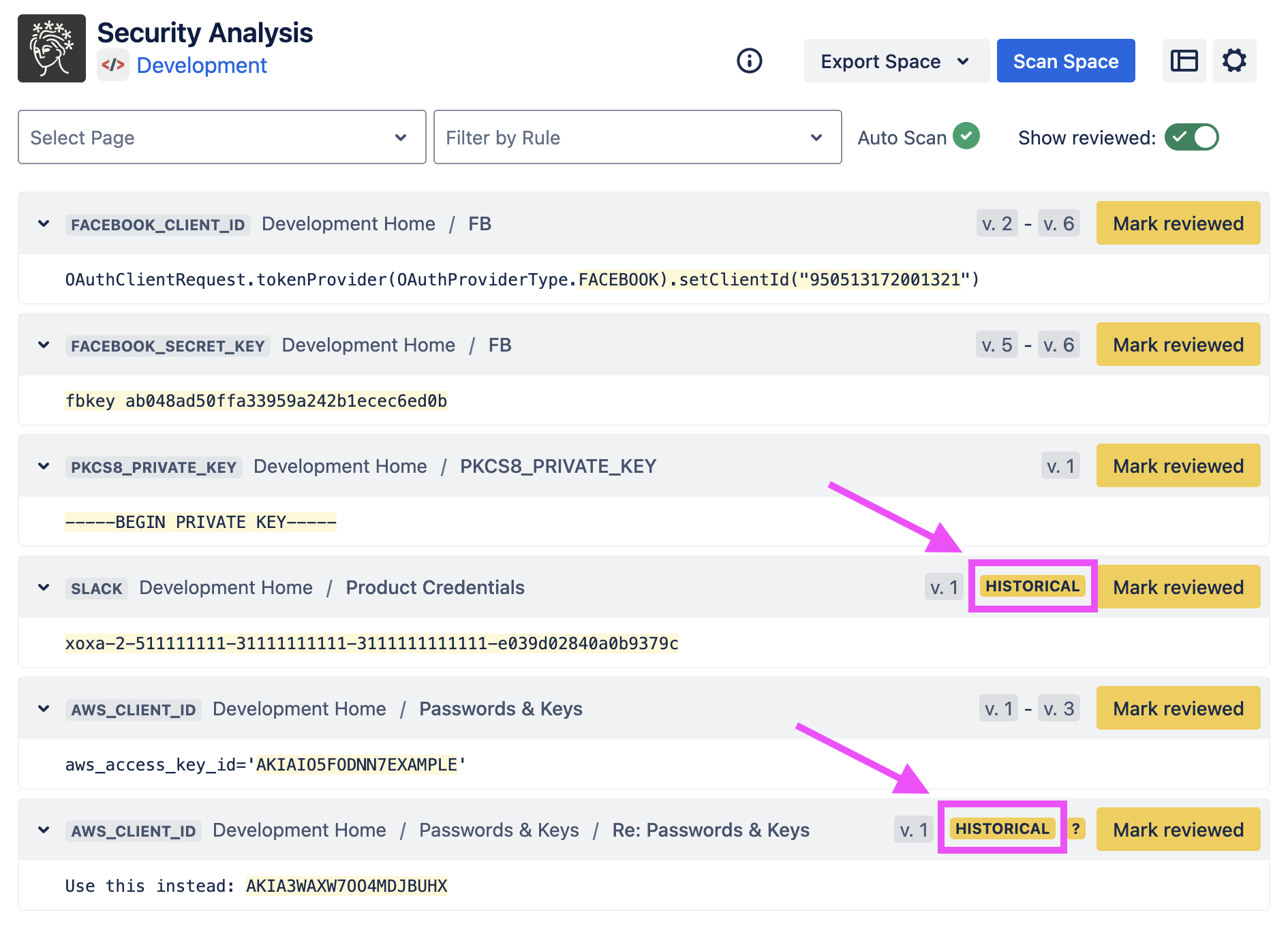
Task: Open settings via the gear icon
Action: point(1234,61)
